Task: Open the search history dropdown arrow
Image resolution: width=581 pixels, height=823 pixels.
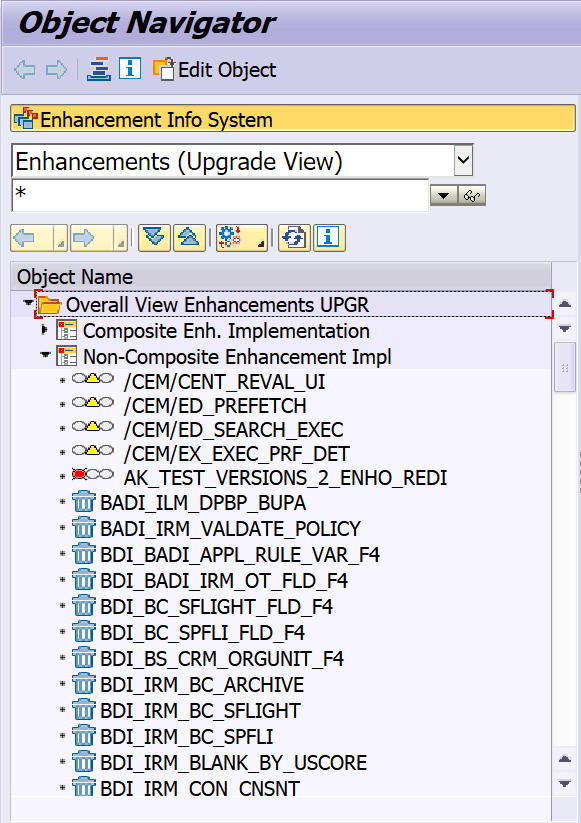Action: [443, 196]
